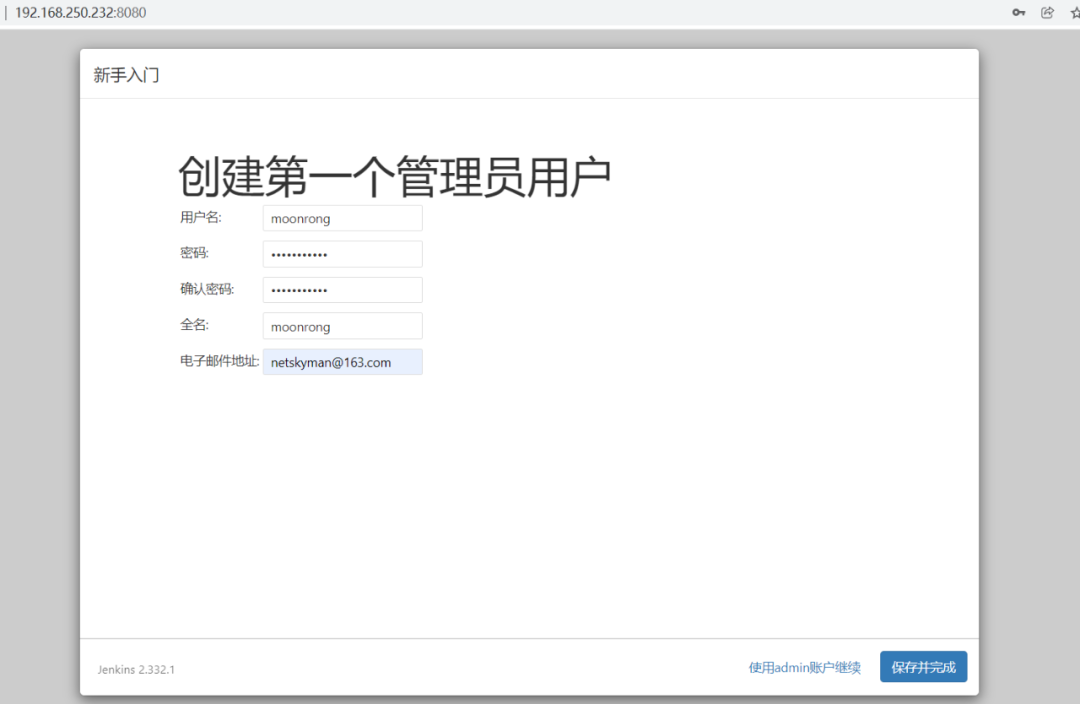The height and width of the screenshot is (704, 1080).
Task: Click the 确认密码 label
Action: point(206,289)
